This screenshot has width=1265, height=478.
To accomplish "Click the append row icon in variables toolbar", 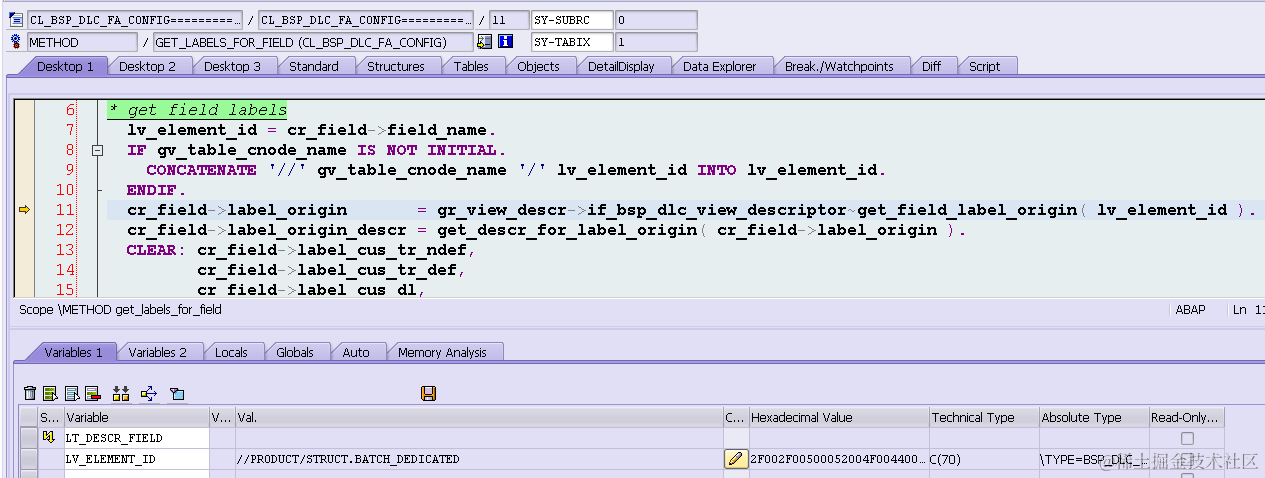I will click(72, 394).
